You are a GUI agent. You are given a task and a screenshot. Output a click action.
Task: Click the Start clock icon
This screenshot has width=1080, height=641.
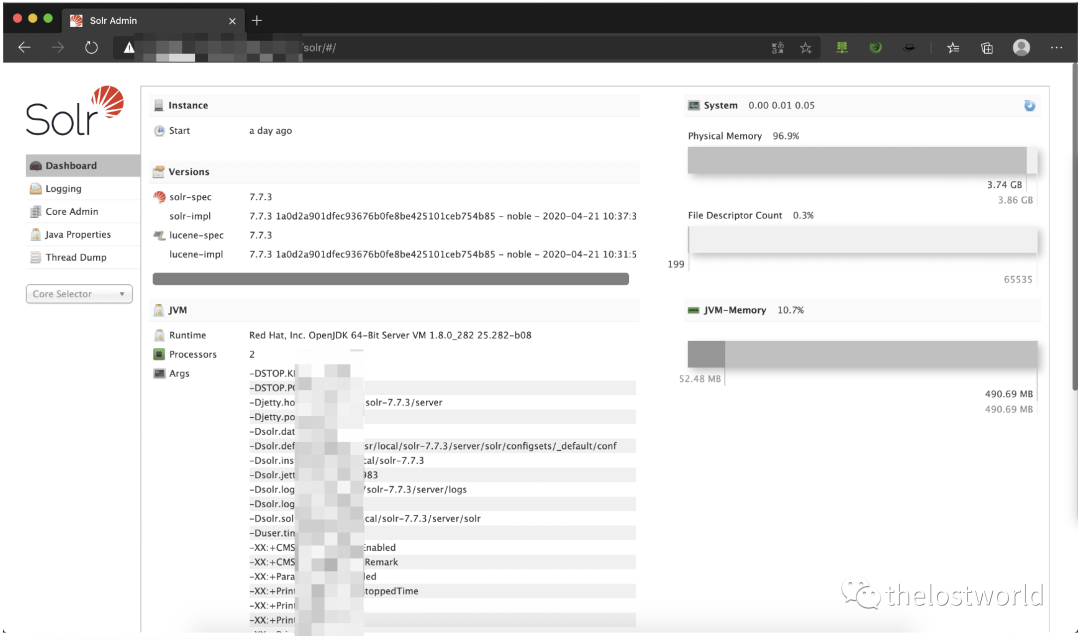[159, 131]
